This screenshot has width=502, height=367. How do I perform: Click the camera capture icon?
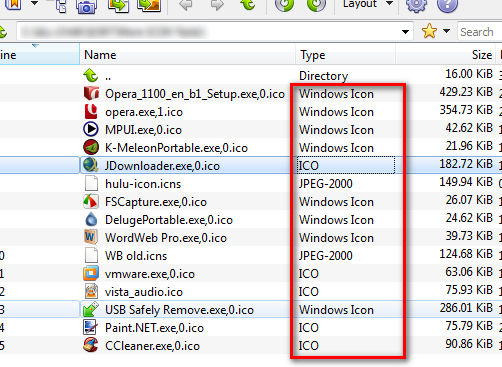coord(86,6)
